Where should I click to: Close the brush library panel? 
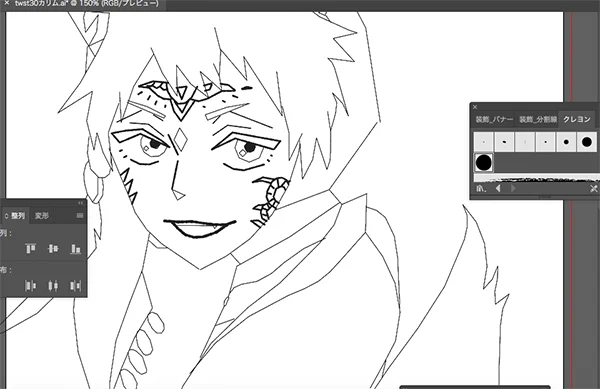click(475, 107)
